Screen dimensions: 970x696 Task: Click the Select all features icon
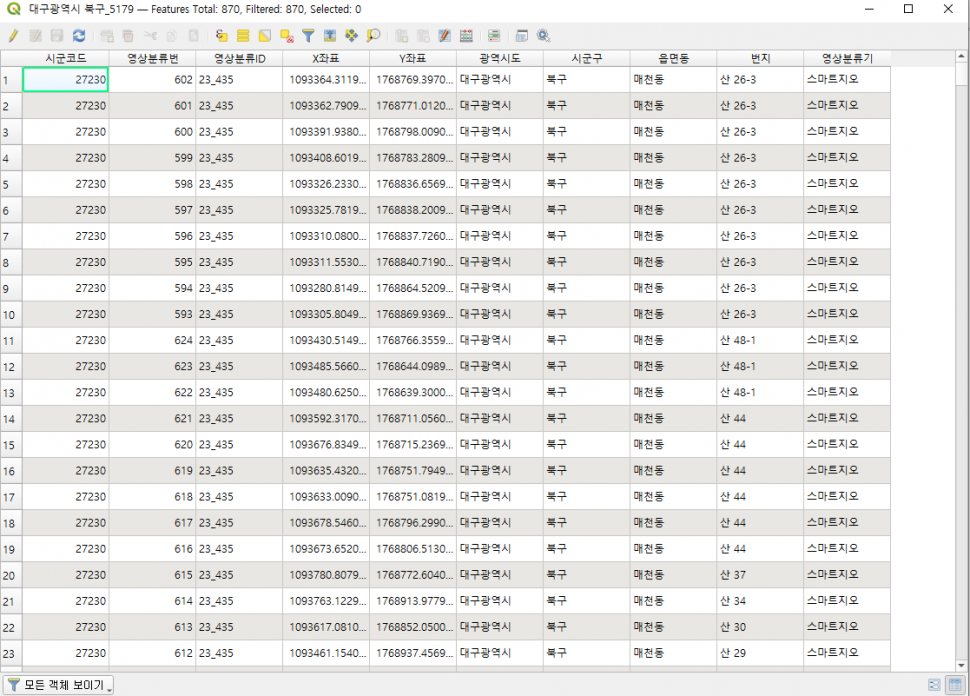[243, 36]
